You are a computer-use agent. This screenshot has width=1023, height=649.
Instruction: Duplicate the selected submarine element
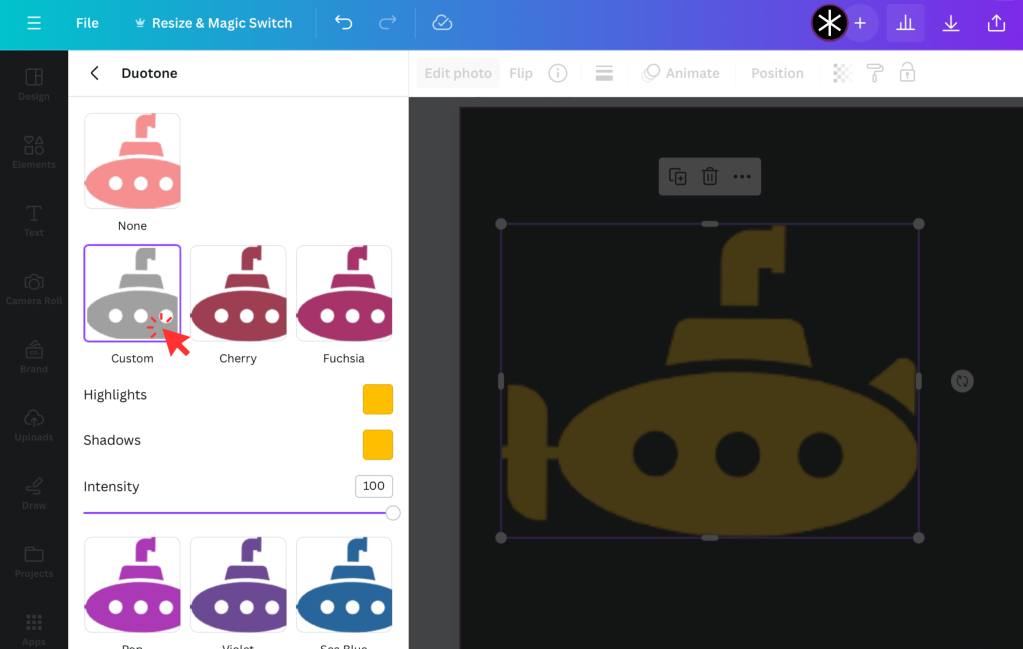(678, 177)
